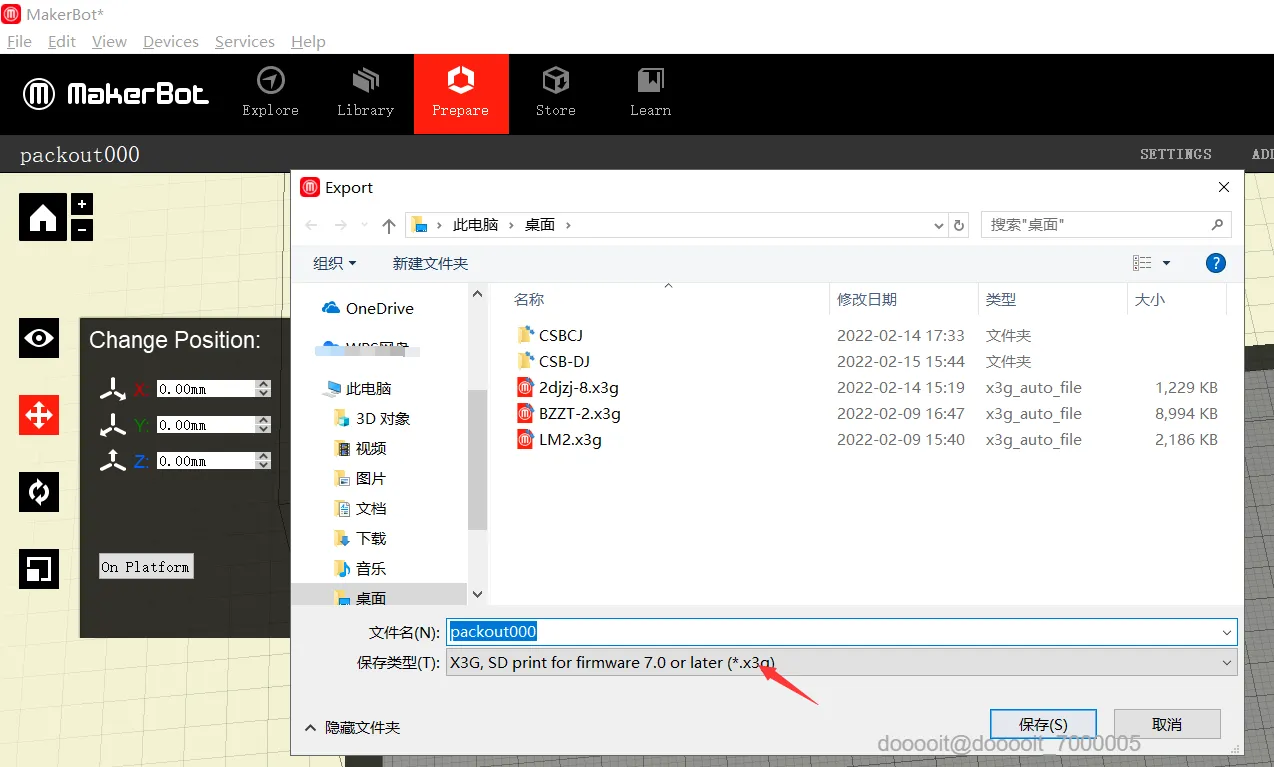Go back in Export dialog
1274x767 pixels.
pos(312,225)
